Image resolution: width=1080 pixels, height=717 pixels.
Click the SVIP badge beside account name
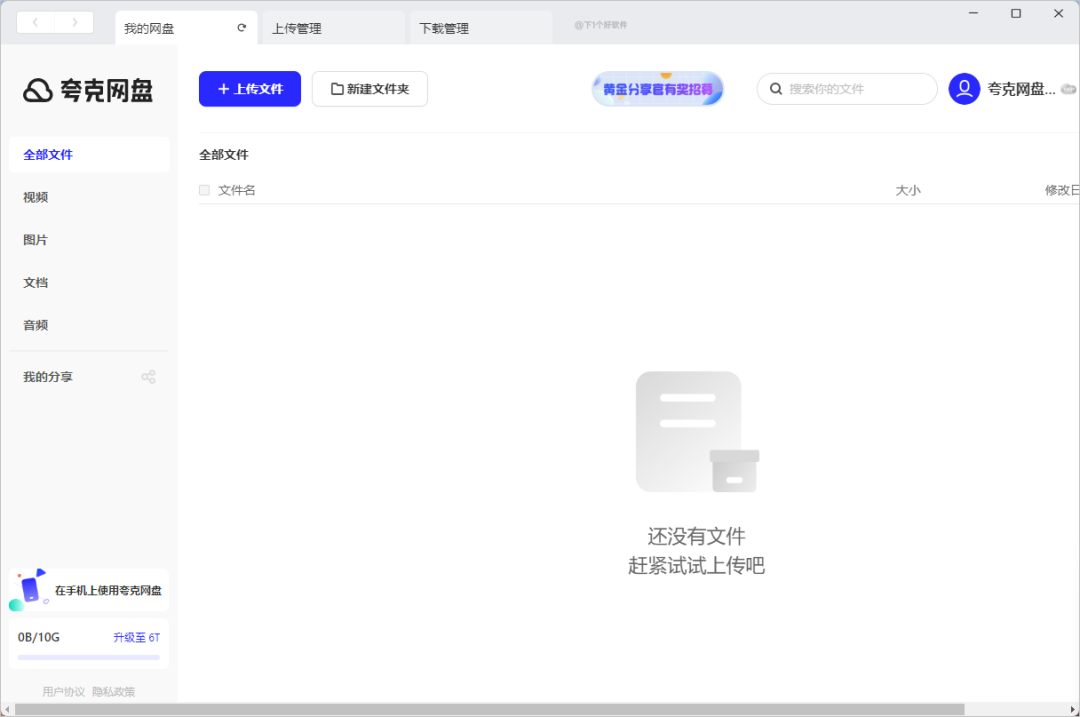(x=1068, y=89)
